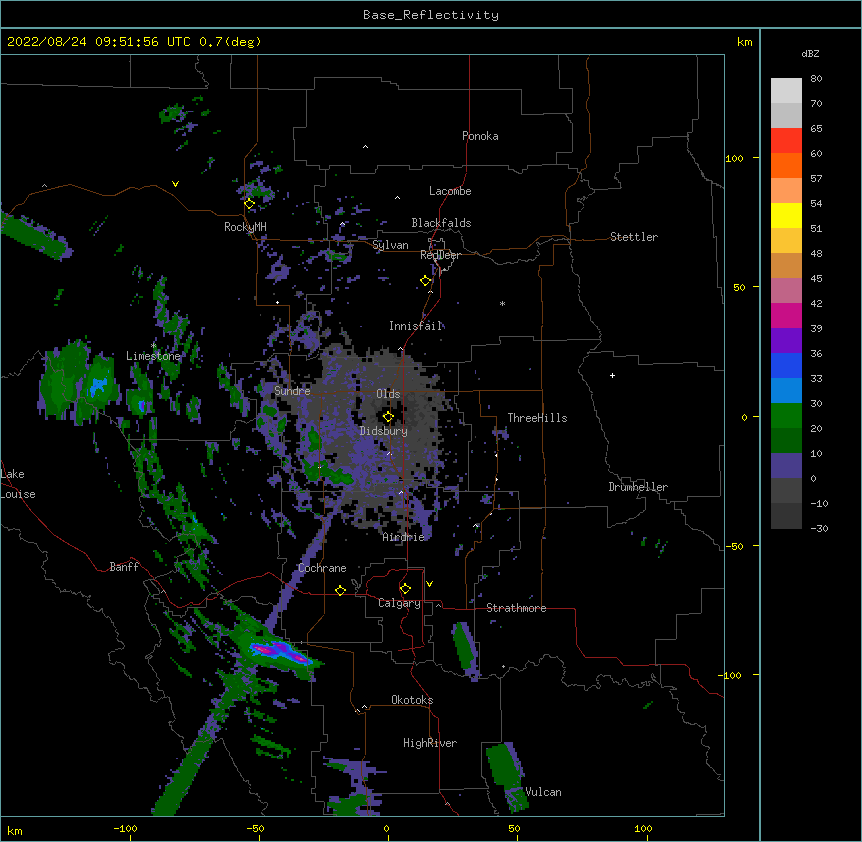Viewport: 862px width, 842px height.
Task: Click the light gray 80 dBZ legend swatch
Action: [786, 91]
